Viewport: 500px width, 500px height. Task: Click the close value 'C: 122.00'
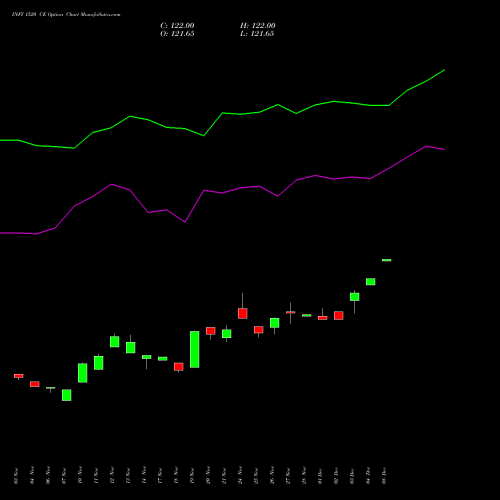click(x=177, y=26)
